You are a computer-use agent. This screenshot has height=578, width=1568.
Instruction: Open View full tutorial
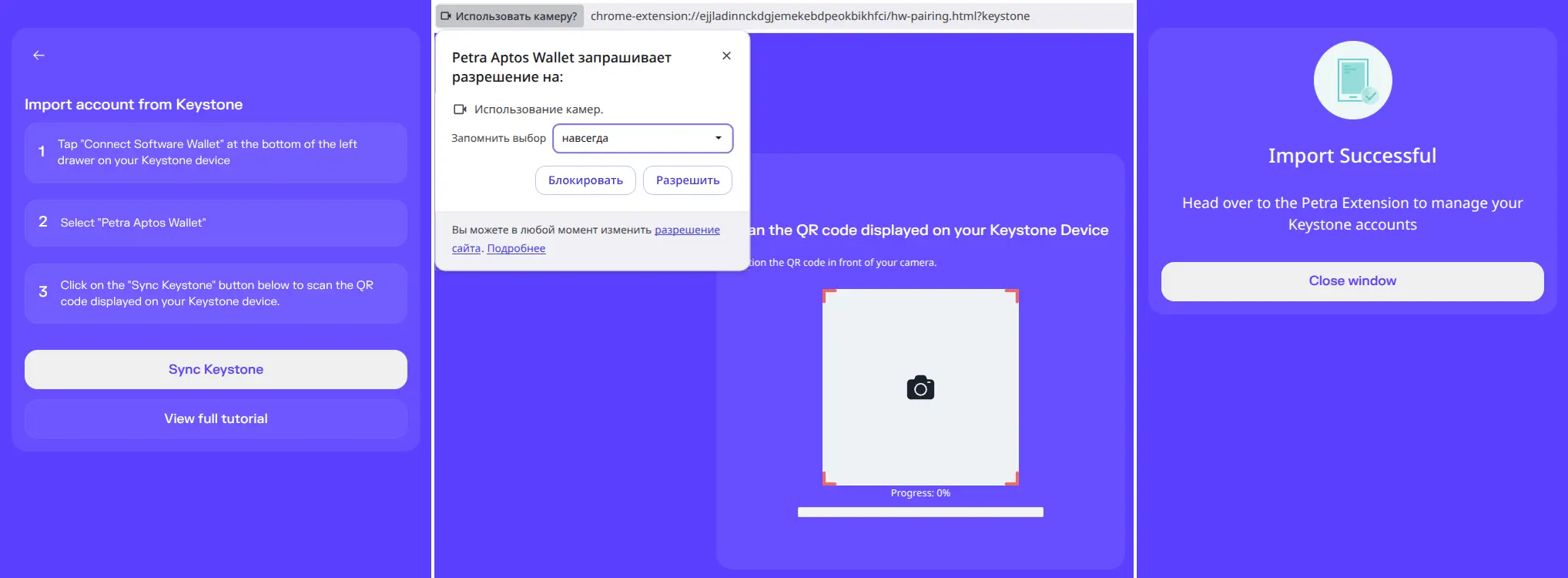tap(216, 418)
